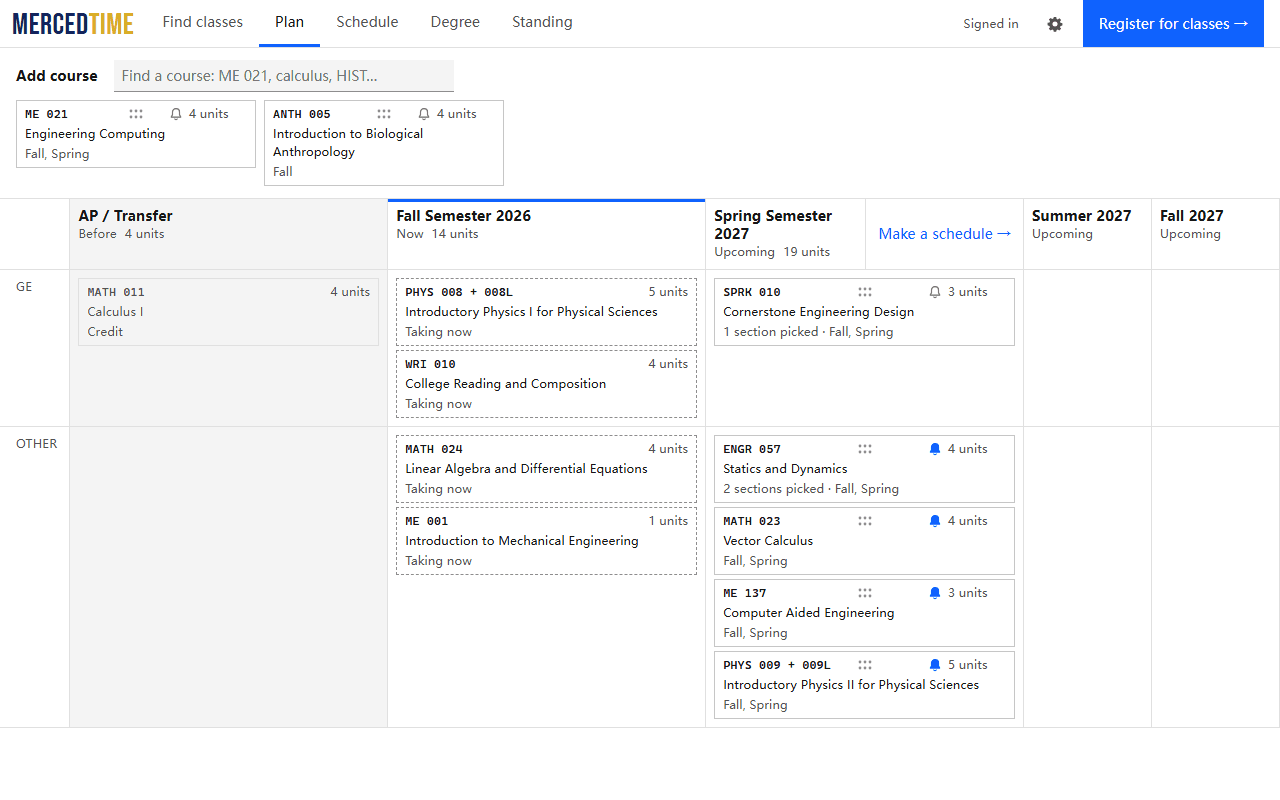Turn off the bell alert for ME 137

coord(935,593)
